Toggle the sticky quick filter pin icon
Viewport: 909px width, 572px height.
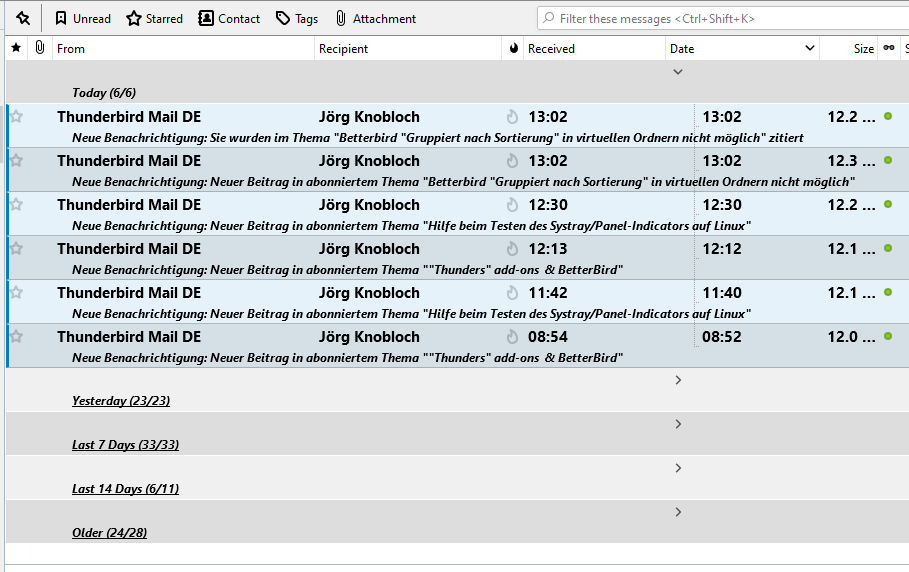(23, 19)
